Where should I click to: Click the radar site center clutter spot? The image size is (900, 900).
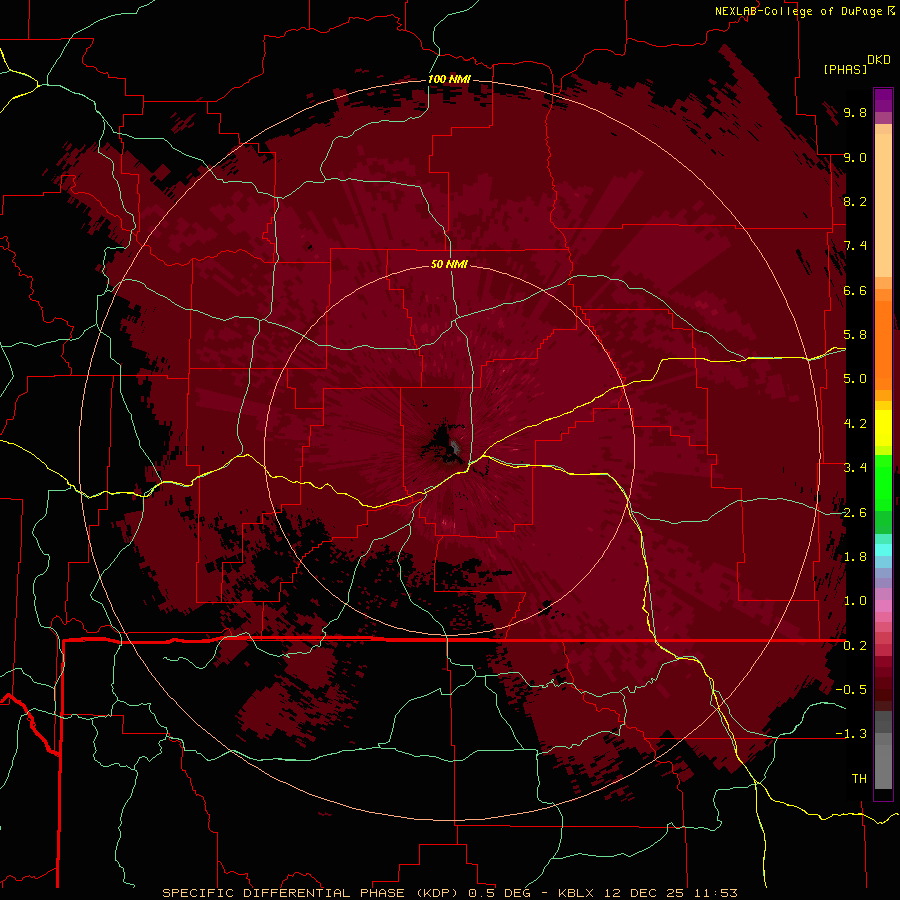[x=455, y=447]
